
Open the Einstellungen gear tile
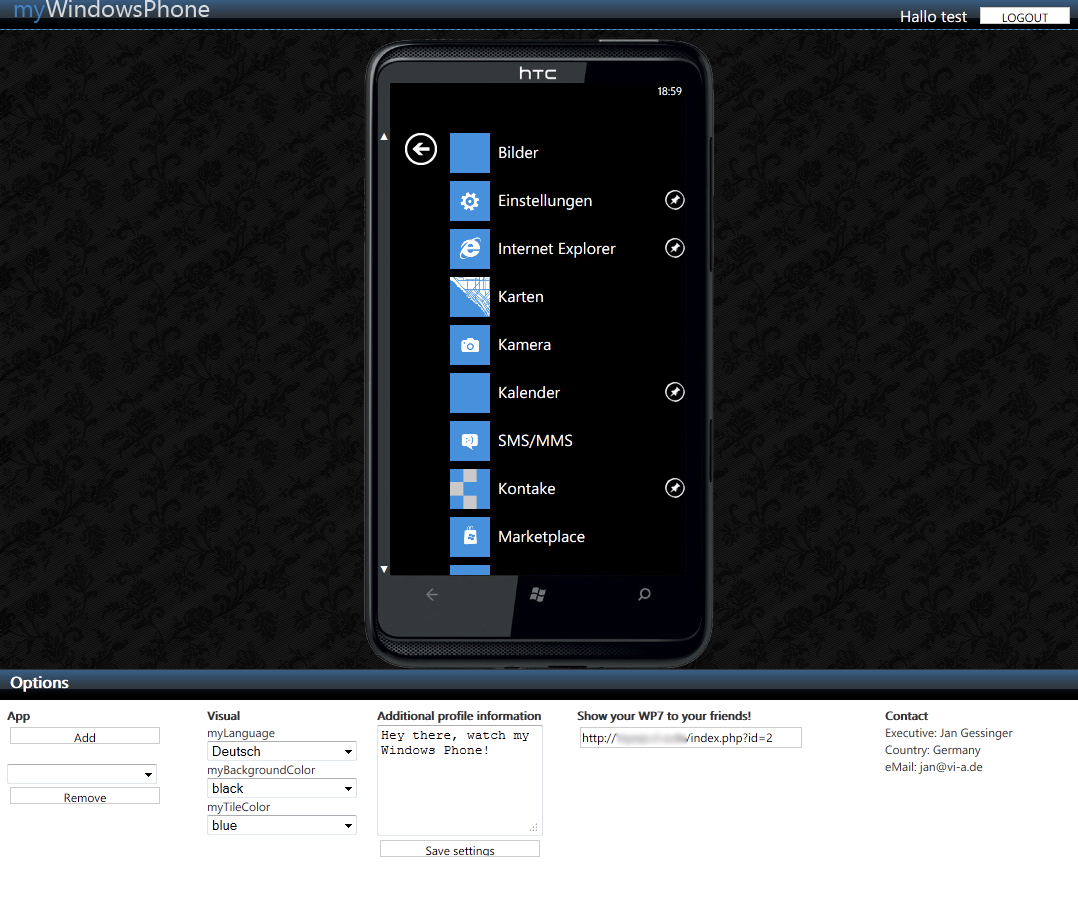pos(470,201)
